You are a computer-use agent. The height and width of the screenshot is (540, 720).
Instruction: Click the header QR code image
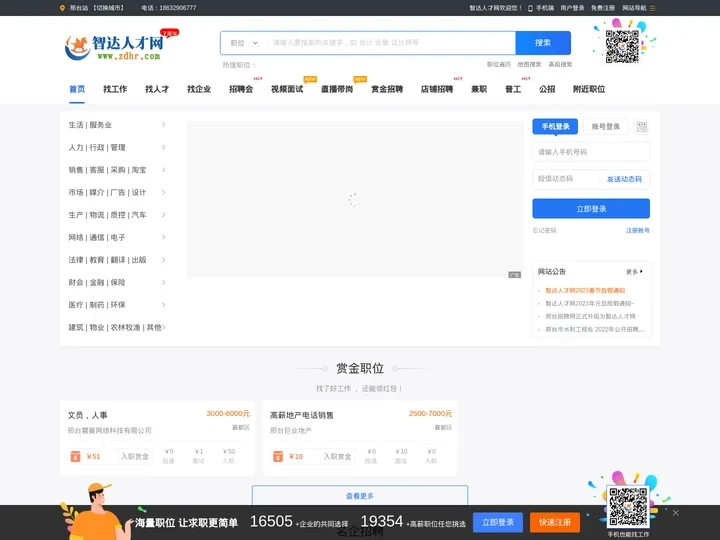pos(622,46)
